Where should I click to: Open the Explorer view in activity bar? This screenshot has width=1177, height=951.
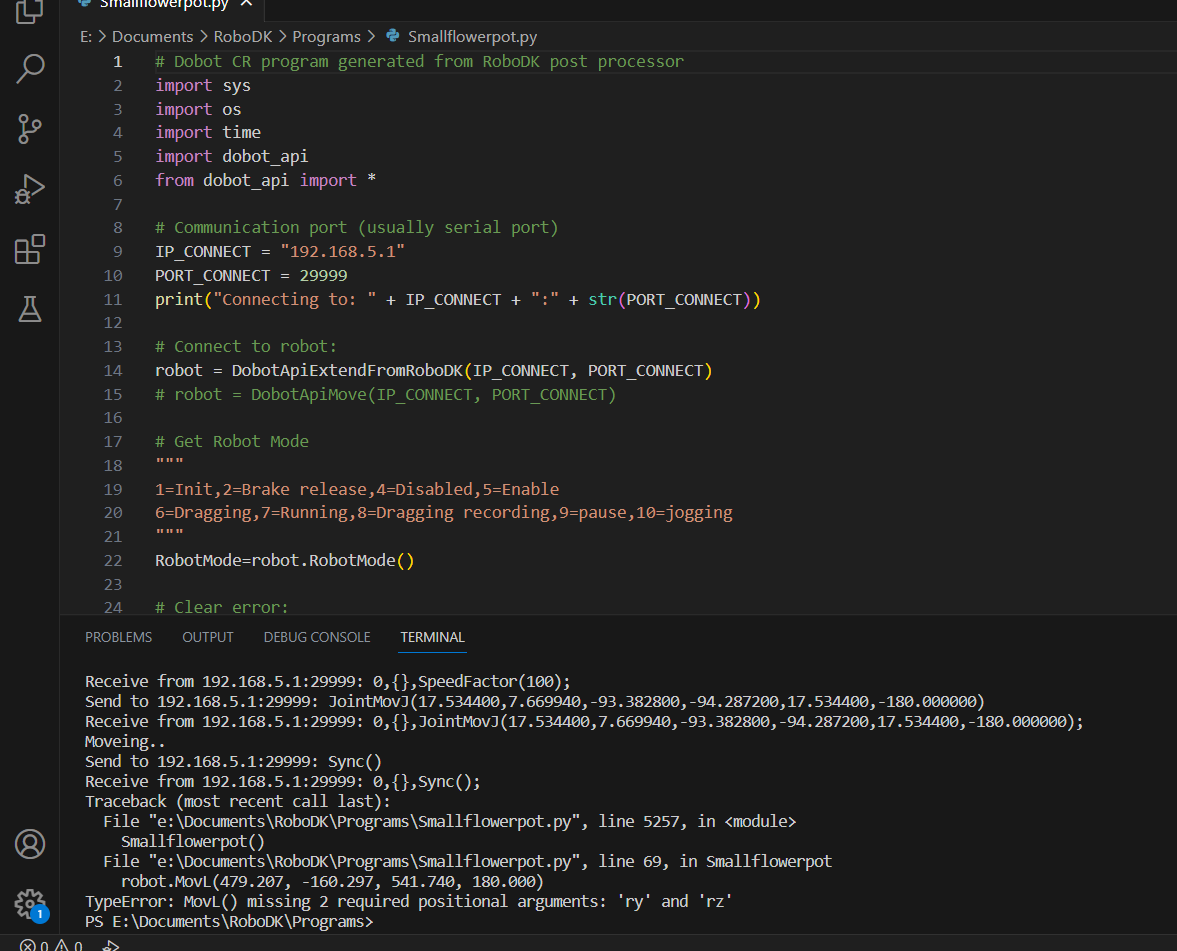click(x=30, y=10)
